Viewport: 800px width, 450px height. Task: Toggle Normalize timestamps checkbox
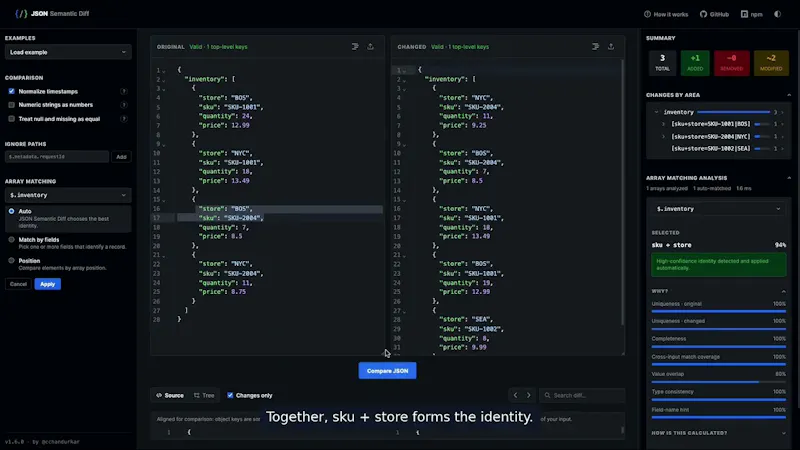11,91
